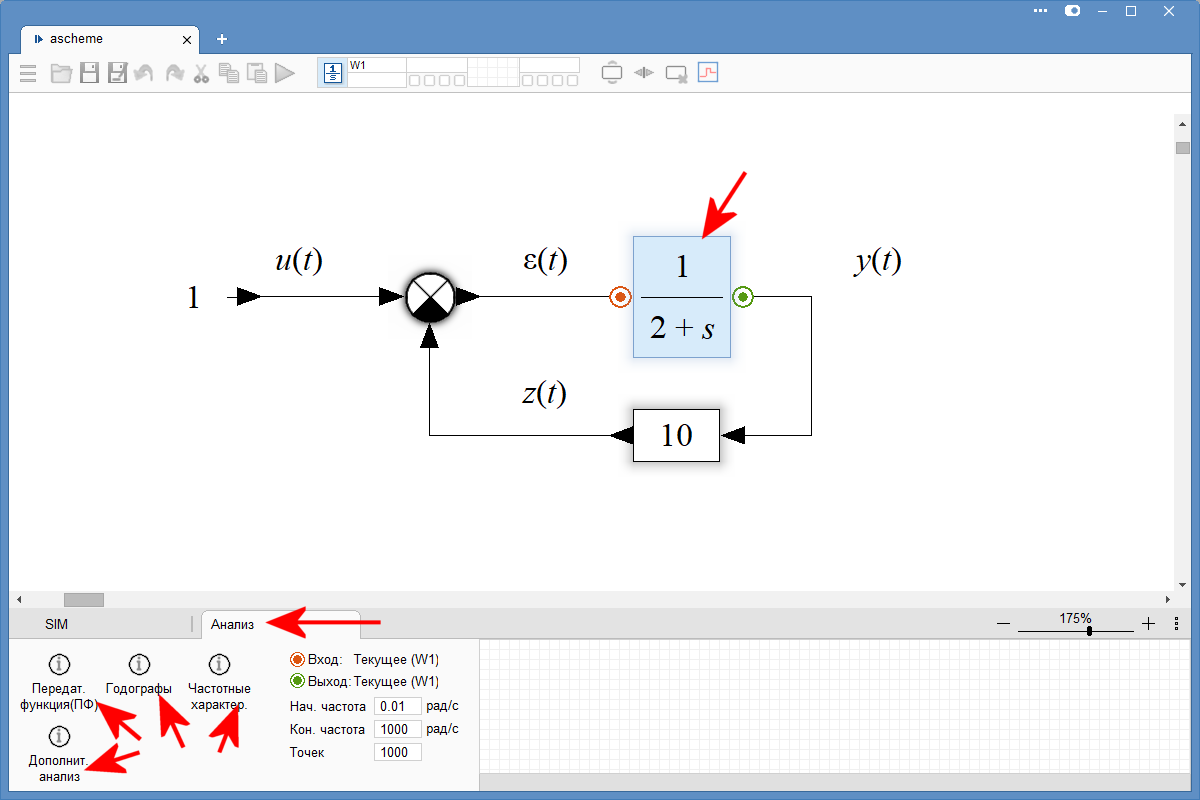The image size is (1200, 800).
Task: Add a new tab with plus button
Action: 222,39
